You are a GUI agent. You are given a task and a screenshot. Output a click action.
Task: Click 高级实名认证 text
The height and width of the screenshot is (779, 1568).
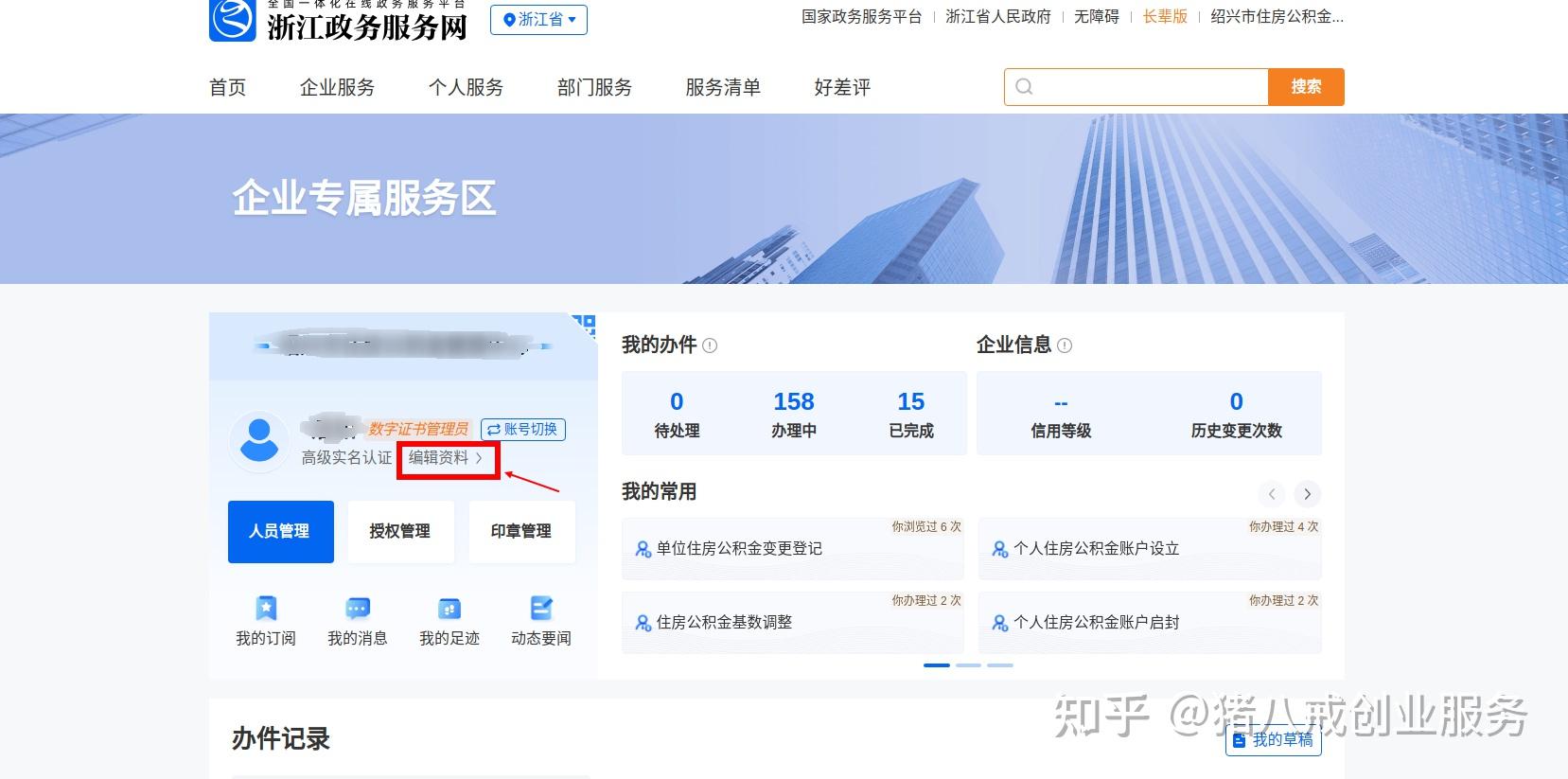coord(346,458)
